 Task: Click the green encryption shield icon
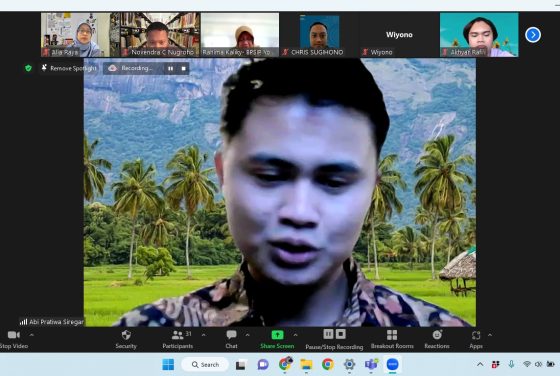[x=29, y=68]
